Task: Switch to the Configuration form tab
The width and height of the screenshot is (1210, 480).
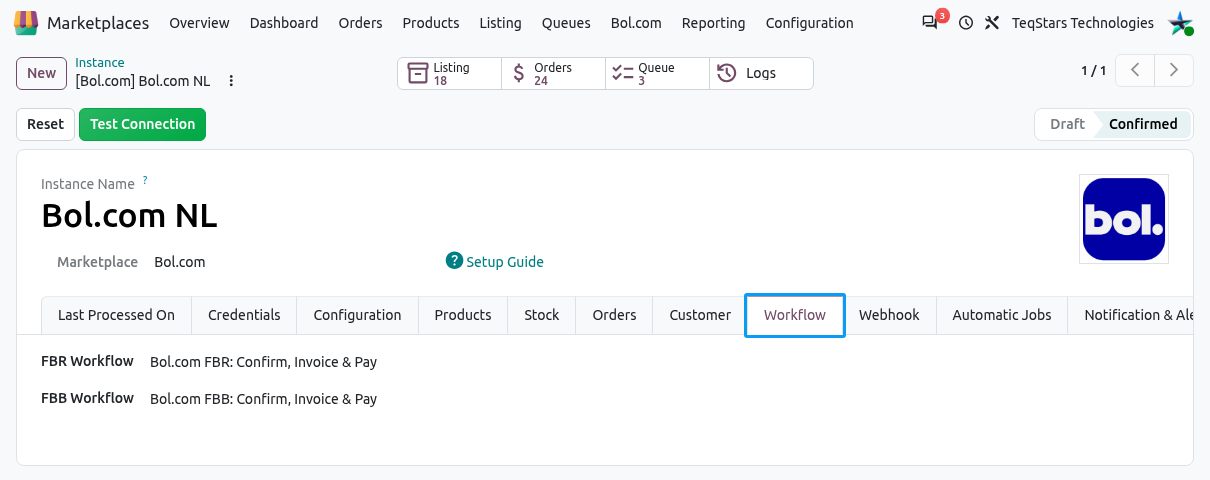Action: (x=357, y=315)
